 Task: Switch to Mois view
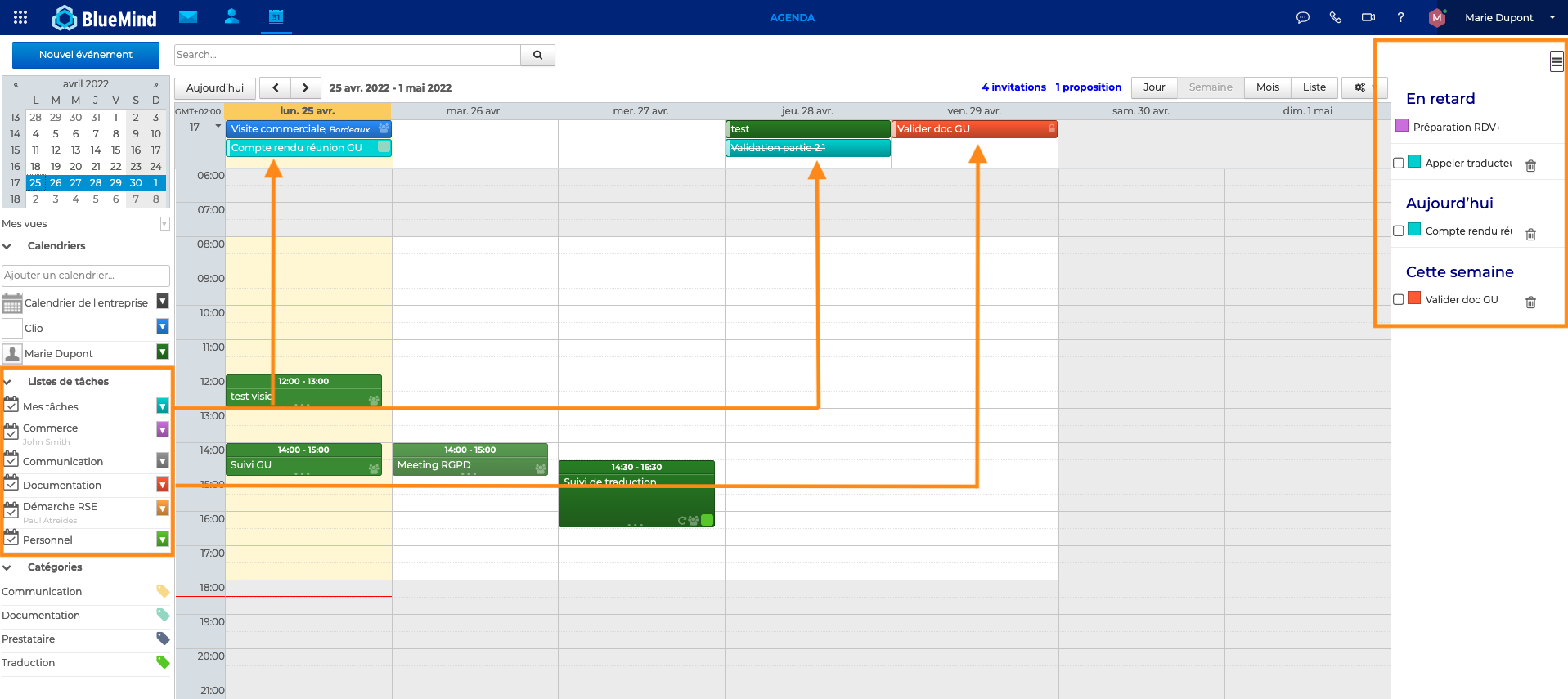point(1267,87)
